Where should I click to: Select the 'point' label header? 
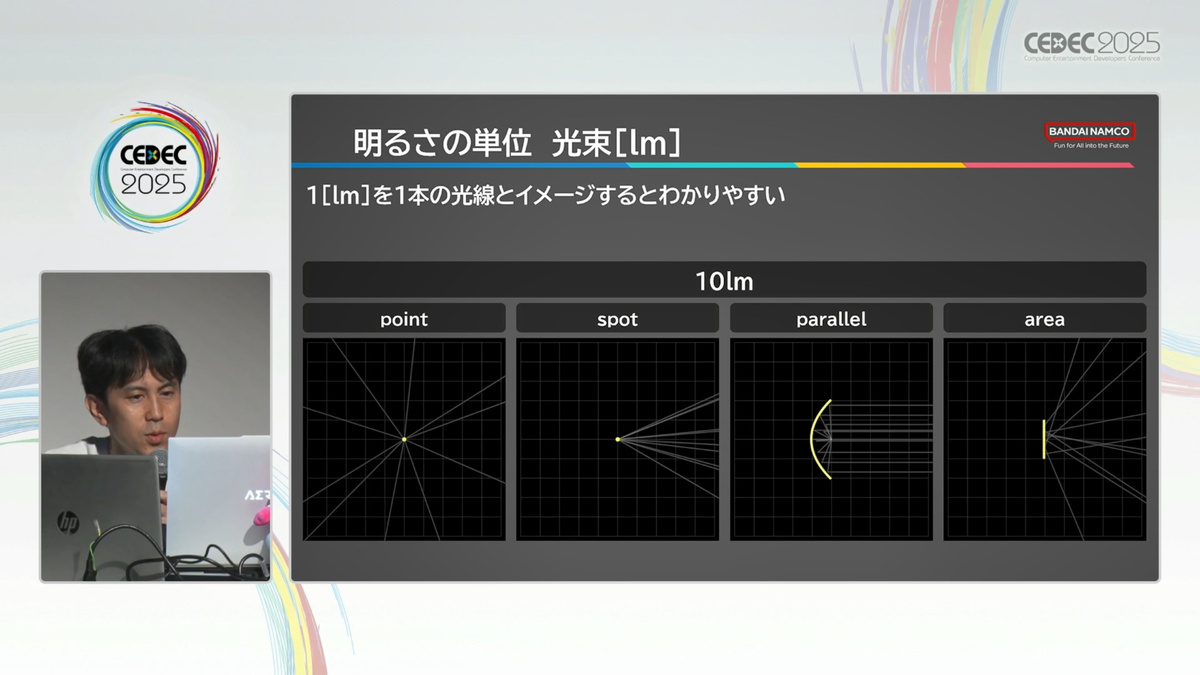404,319
